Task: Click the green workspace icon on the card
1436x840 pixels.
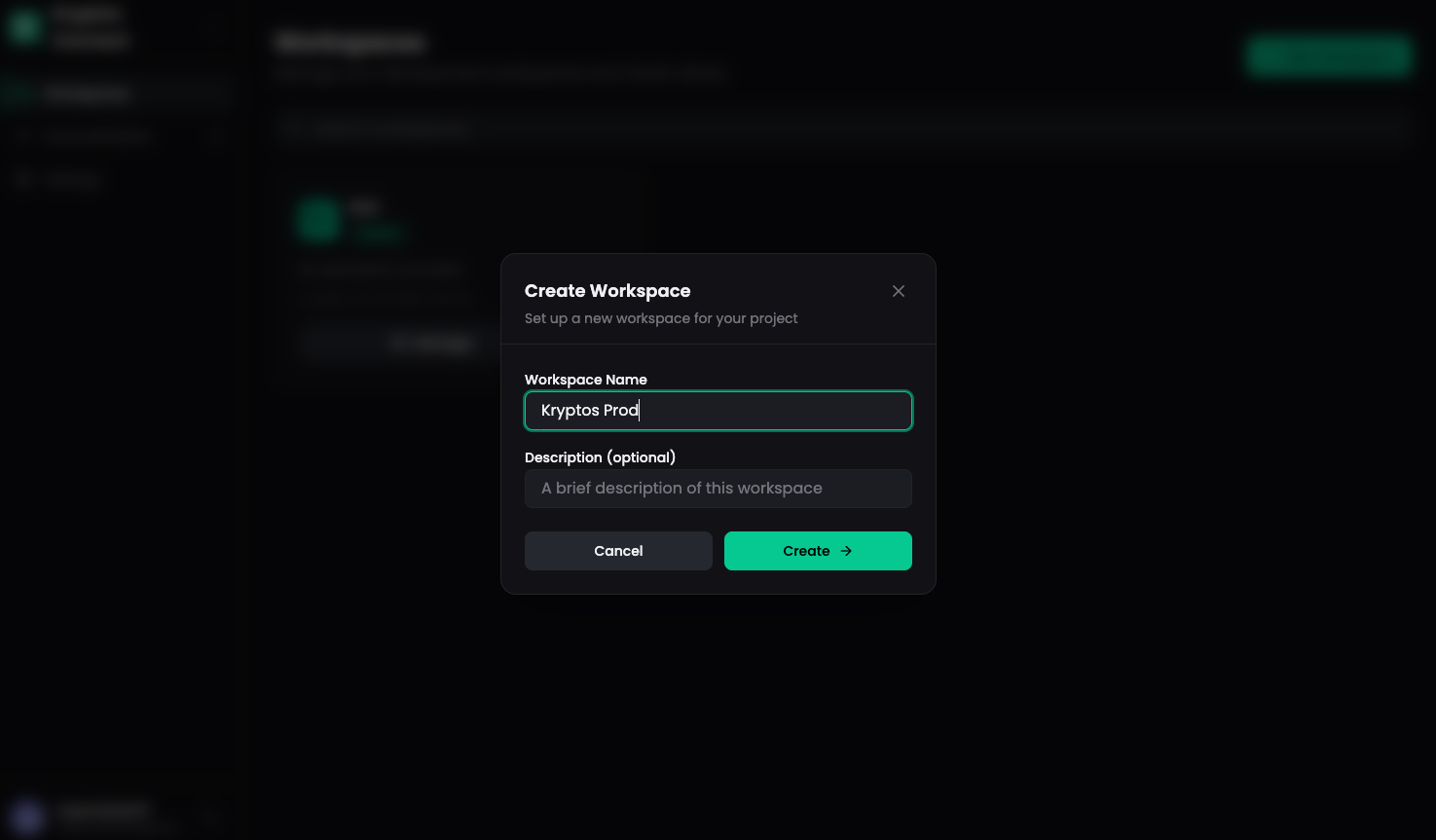Action: click(318, 221)
